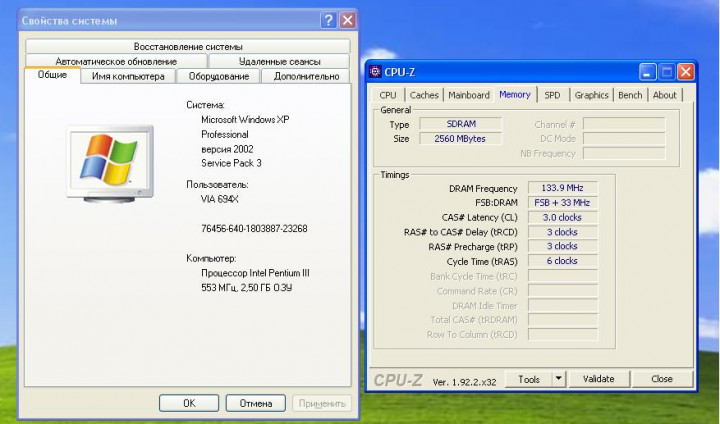Open the Восстановление системы tab

188,46
